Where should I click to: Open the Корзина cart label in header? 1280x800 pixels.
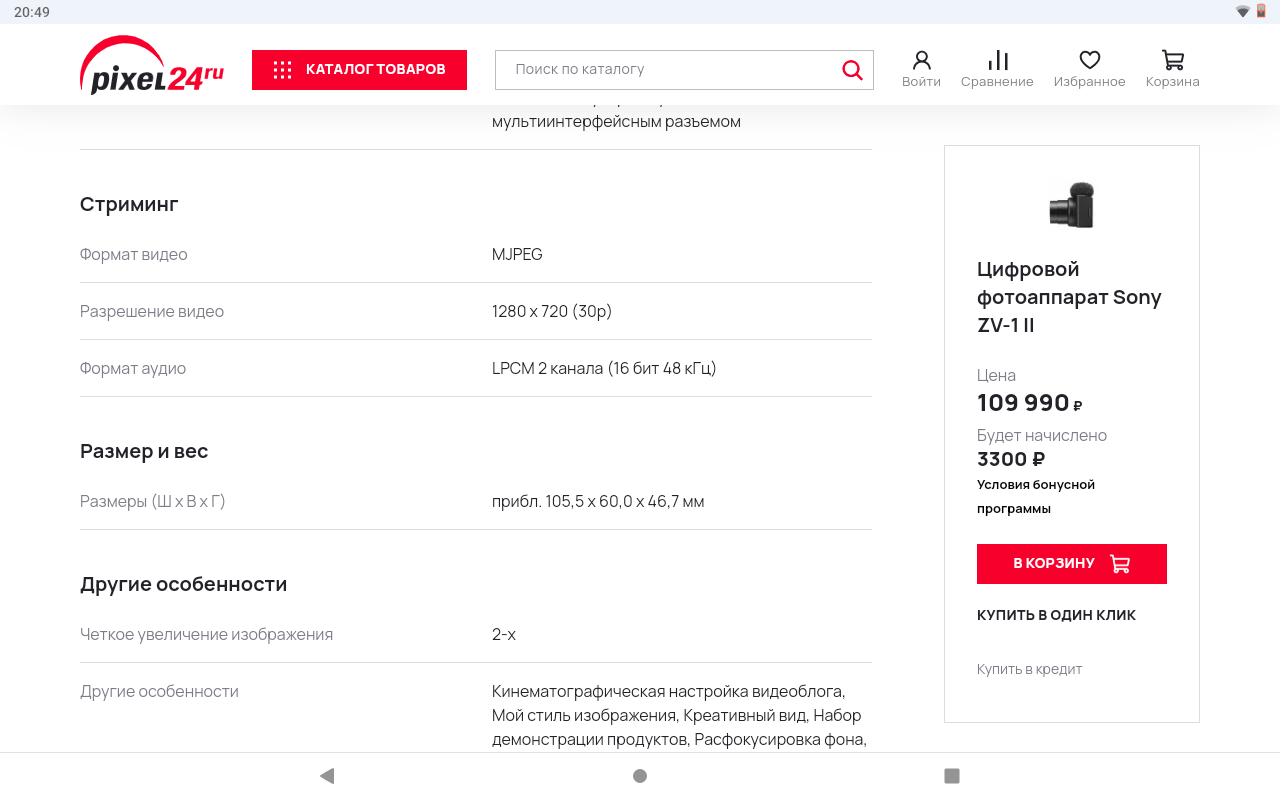[1173, 82]
